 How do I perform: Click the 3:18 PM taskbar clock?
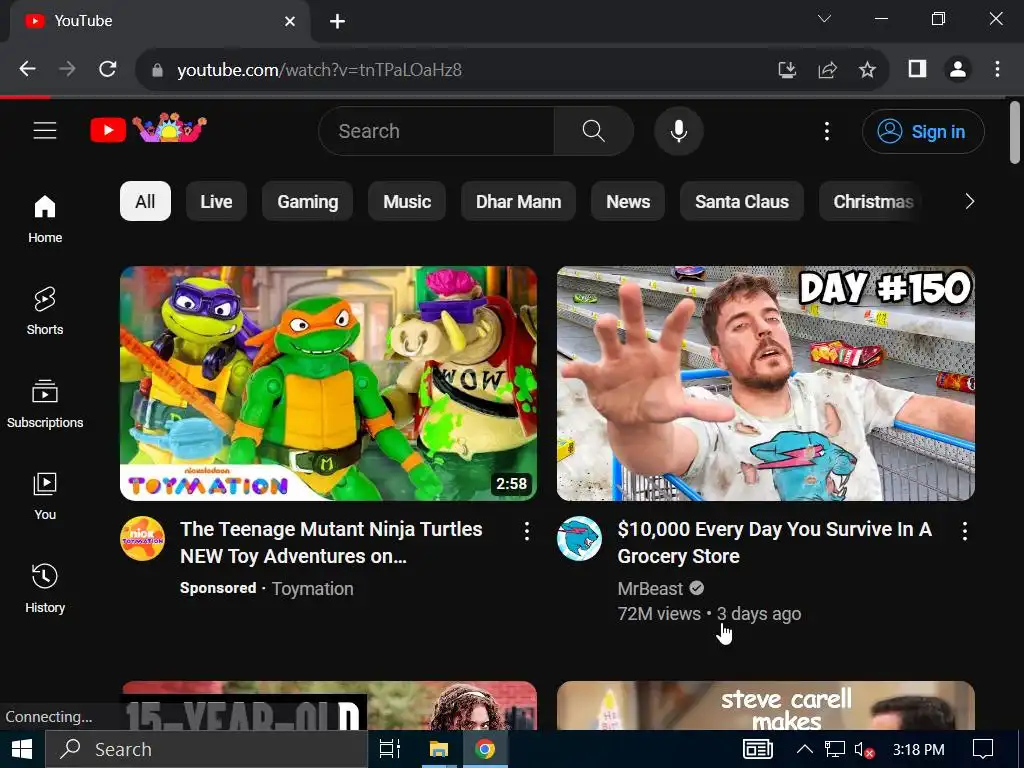click(918, 749)
